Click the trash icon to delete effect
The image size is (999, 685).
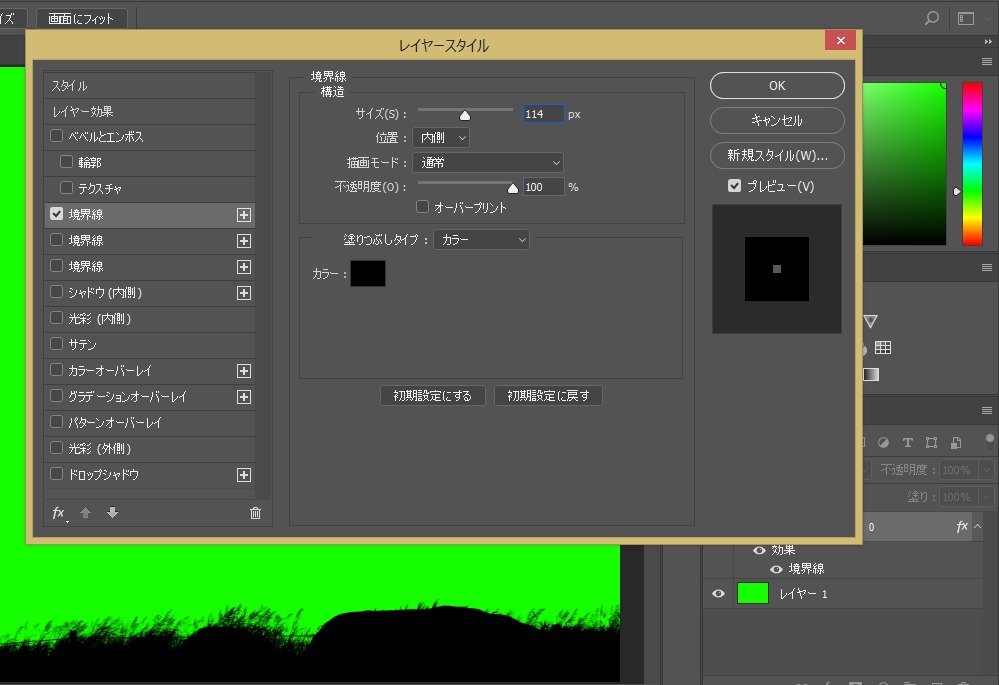[255, 513]
